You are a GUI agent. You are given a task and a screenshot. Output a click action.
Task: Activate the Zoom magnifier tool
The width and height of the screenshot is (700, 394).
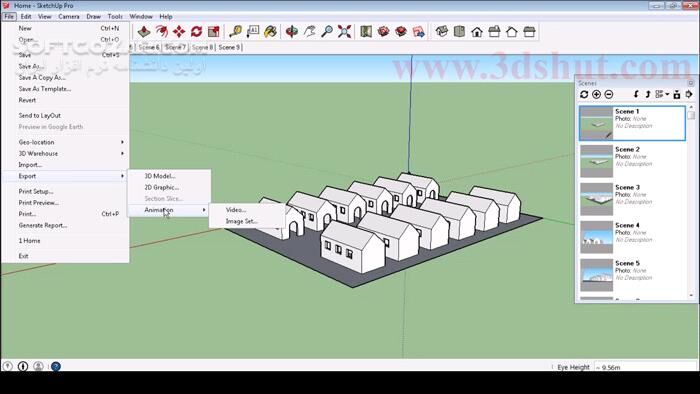pos(327,31)
